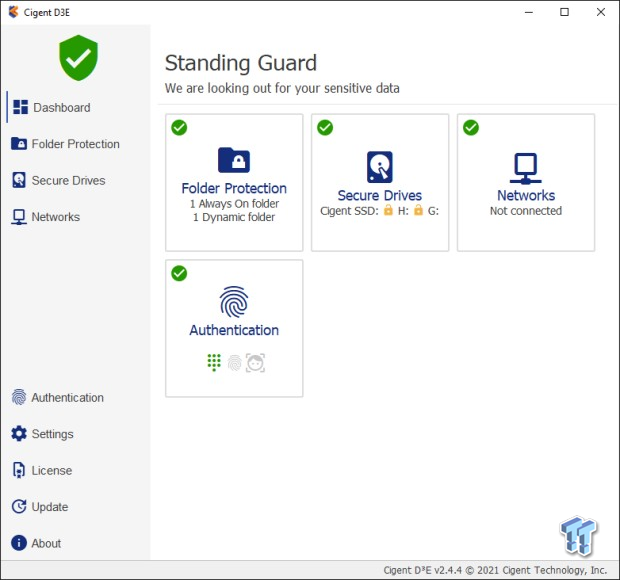The height and width of the screenshot is (580, 620).
Task: Click the Cigent logo in title bar
Action: click(x=13, y=12)
